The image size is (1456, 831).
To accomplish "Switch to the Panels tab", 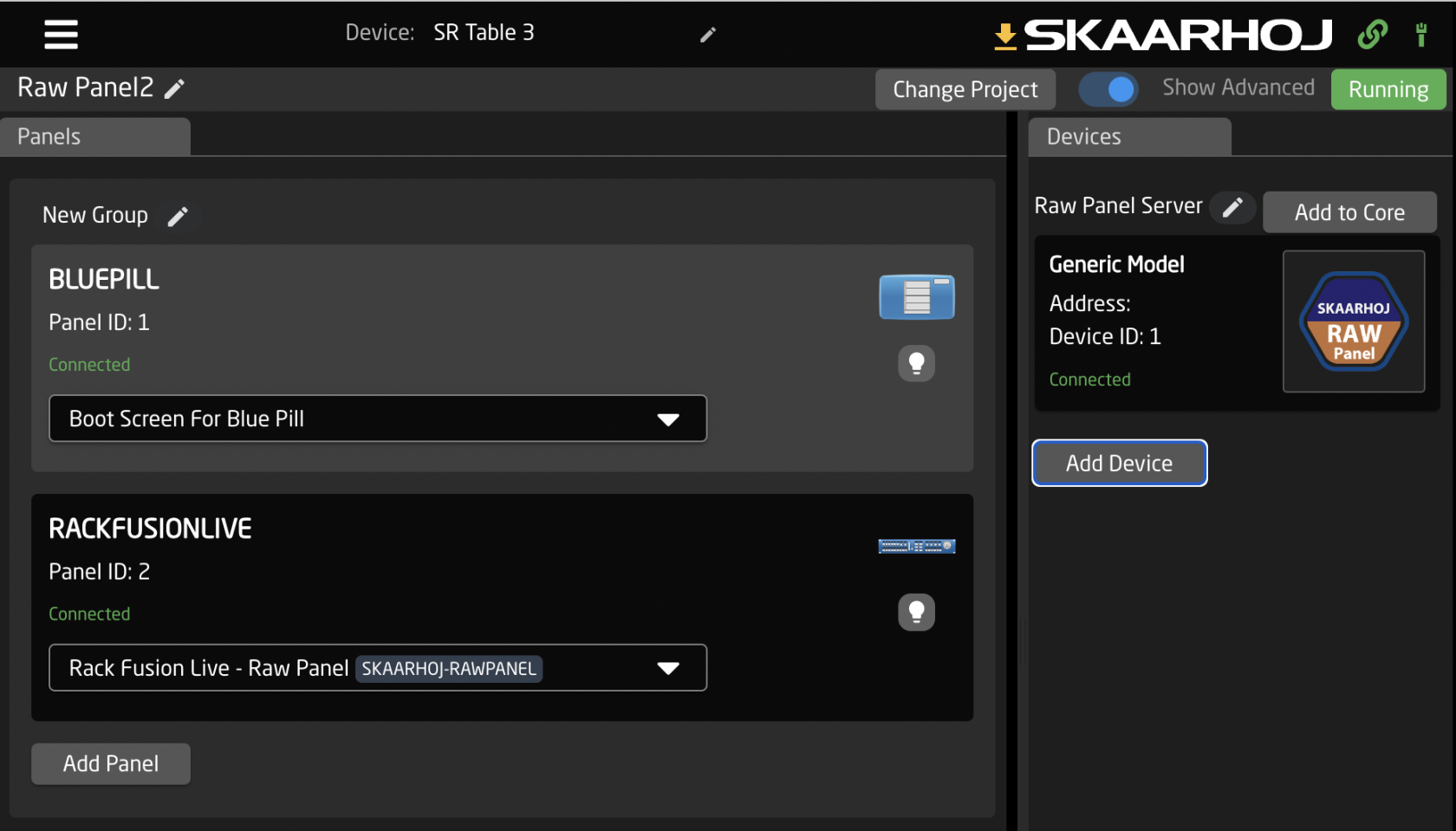I will pyautogui.click(x=95, y=137).
